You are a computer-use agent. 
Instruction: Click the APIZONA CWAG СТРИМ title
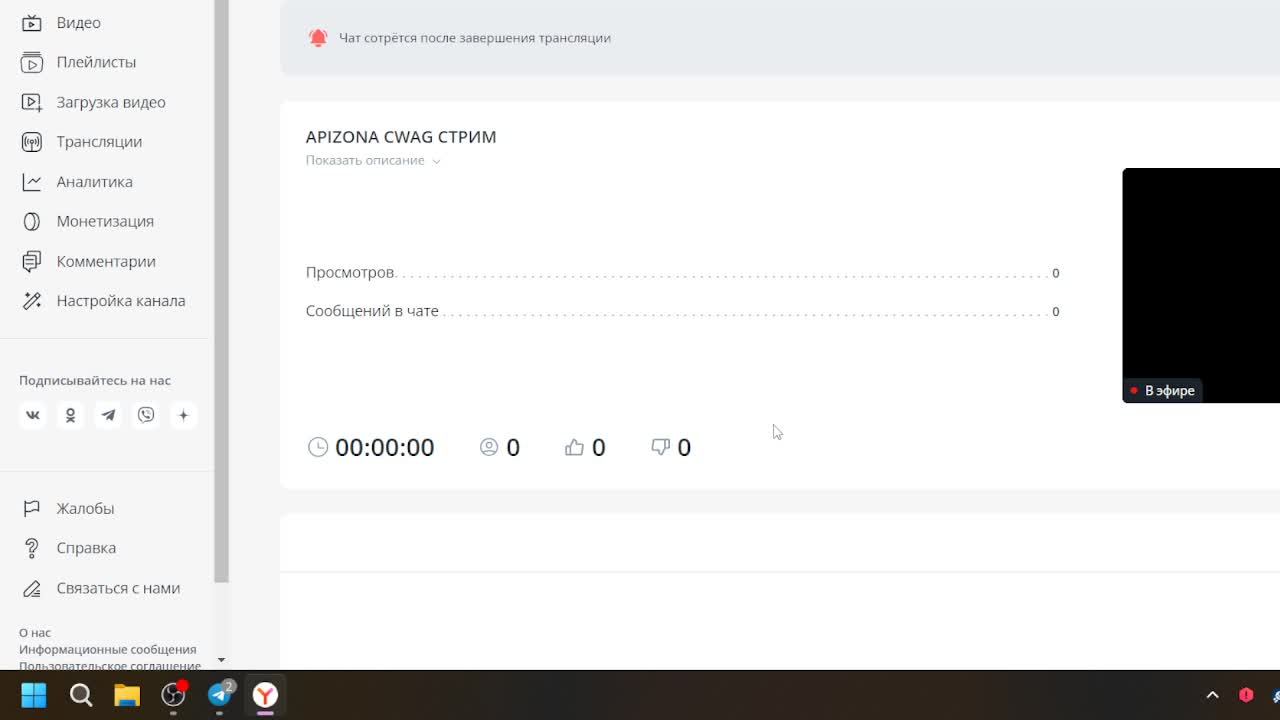(x=401, y=137)
